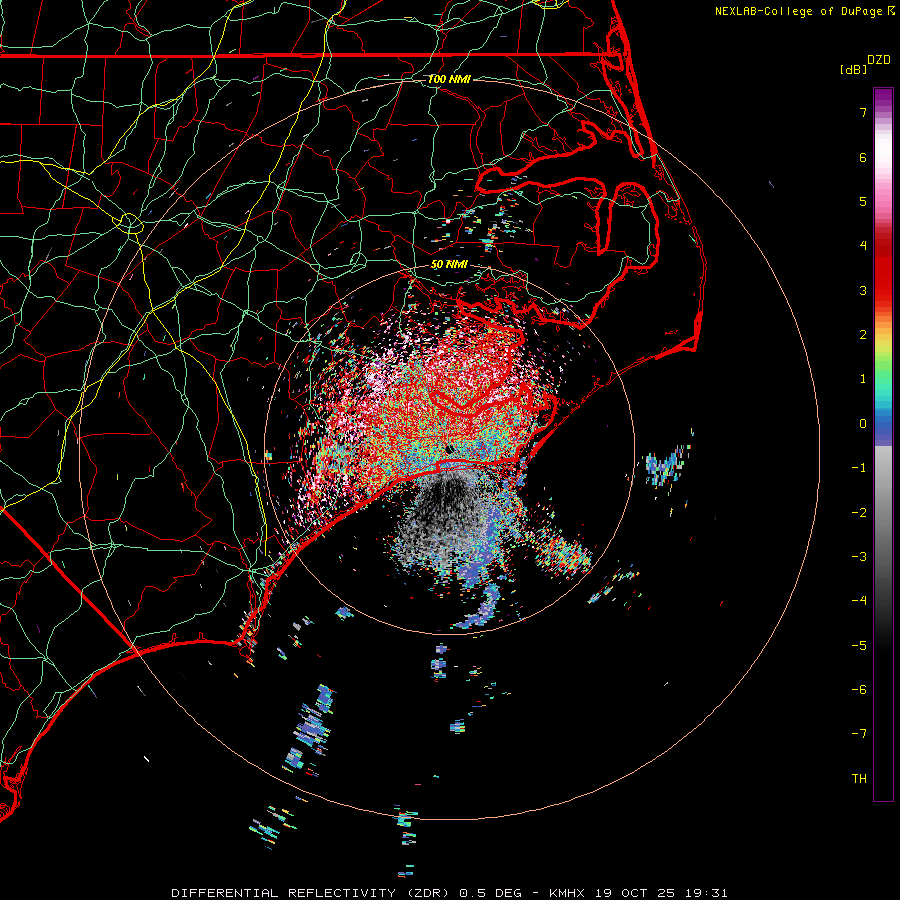Click the -1 dB legend value
This screenshot has height=900, width=900.
tap(859, 468)
